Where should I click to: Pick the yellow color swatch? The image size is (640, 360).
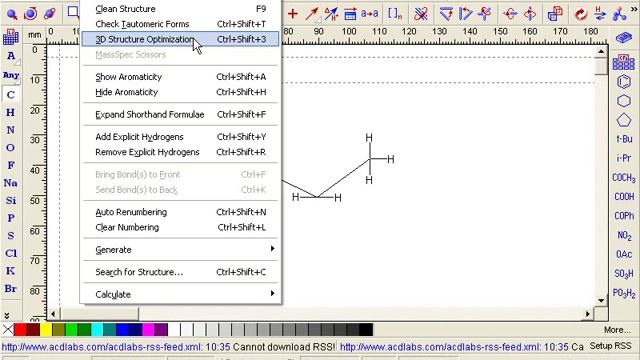pyautogui.click(x=46, y=329)
